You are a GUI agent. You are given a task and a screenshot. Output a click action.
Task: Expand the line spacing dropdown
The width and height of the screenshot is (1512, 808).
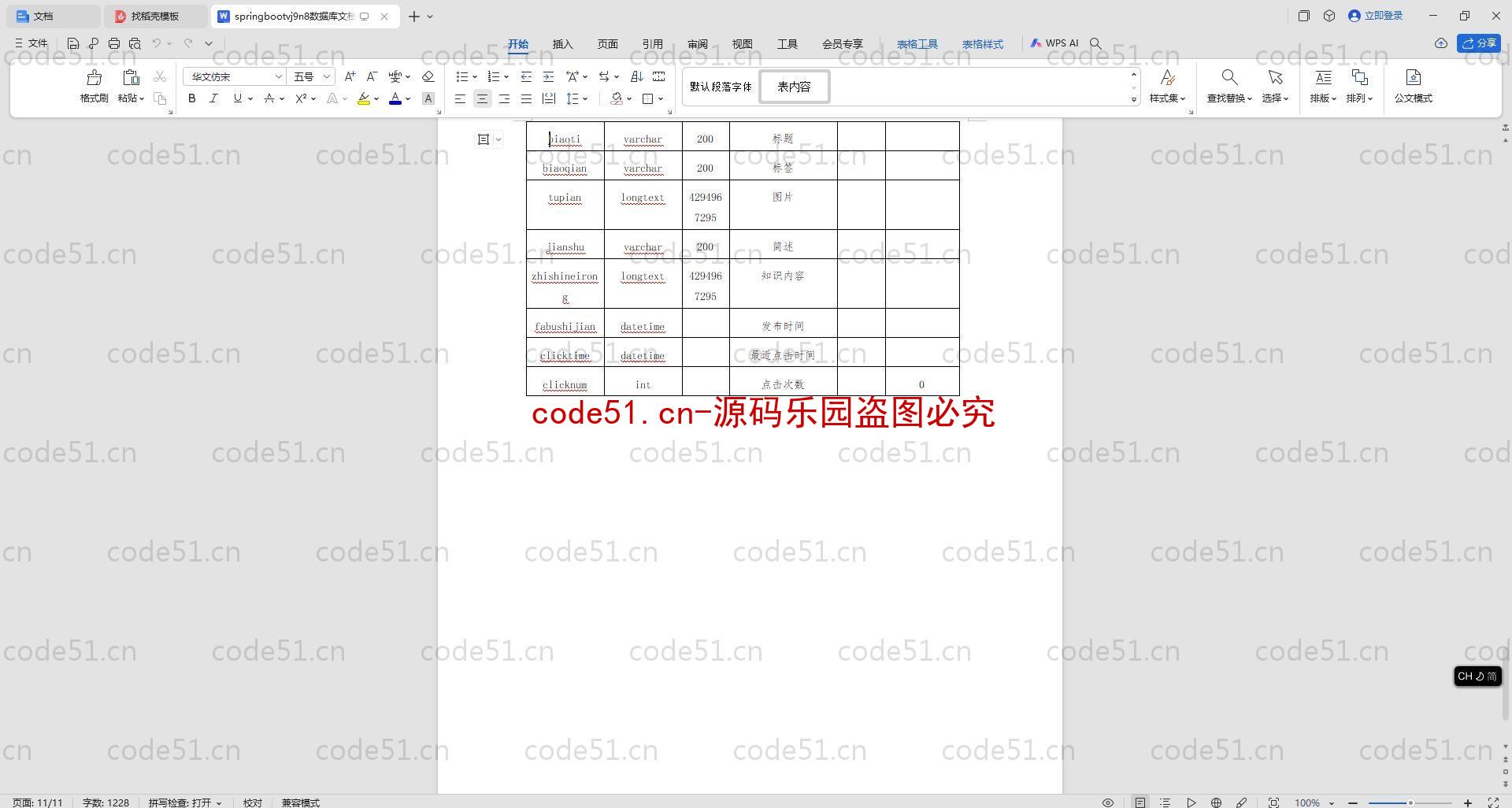(585, 99)
